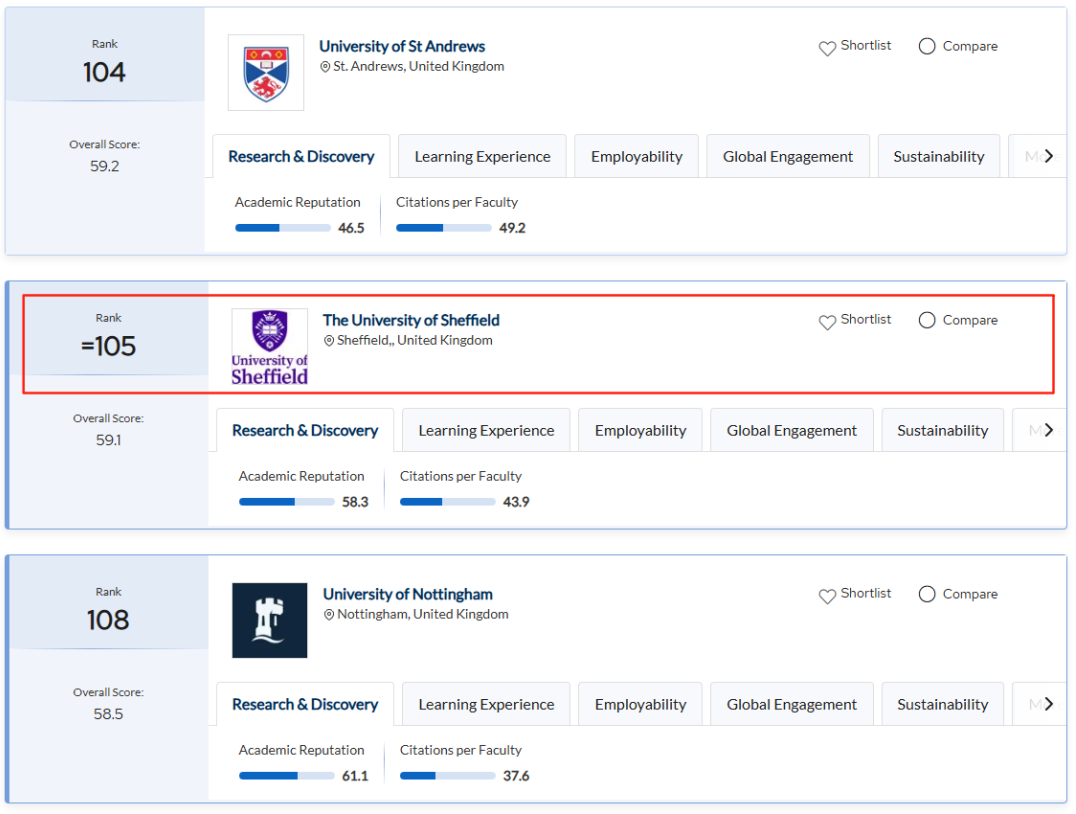The height and width of the screenshot is (814, 1076).
Task: View Nottingham Global Engagement tab
Action: tap(792, 704)
